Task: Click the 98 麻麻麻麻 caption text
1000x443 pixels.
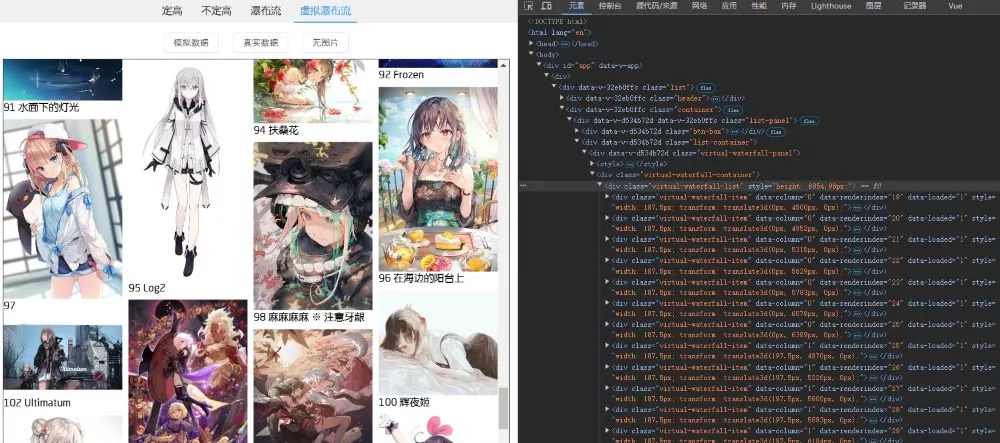Action: [x=309, y=317]
